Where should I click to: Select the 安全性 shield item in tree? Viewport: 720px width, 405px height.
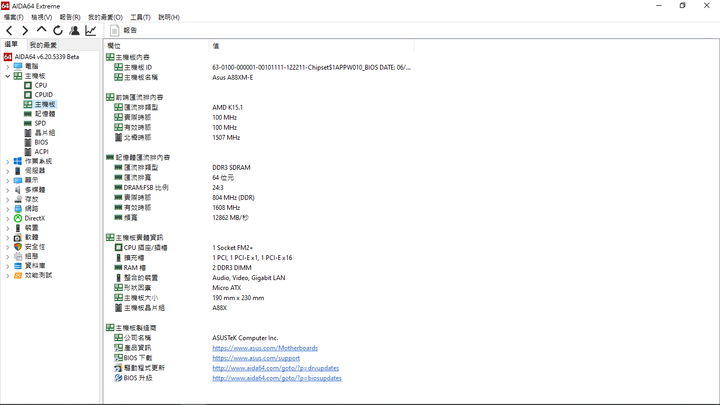pos(18,247)
